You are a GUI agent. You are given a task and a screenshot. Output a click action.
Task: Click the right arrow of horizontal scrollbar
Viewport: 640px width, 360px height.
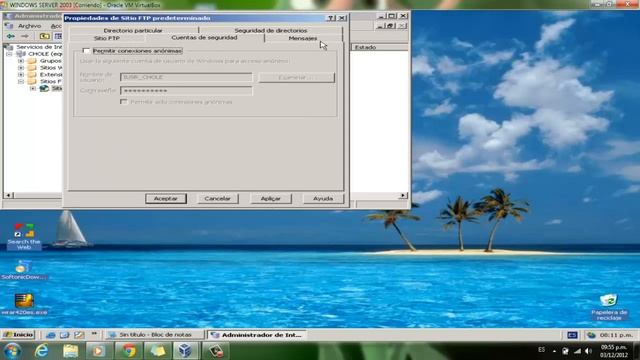click(404, 196)
